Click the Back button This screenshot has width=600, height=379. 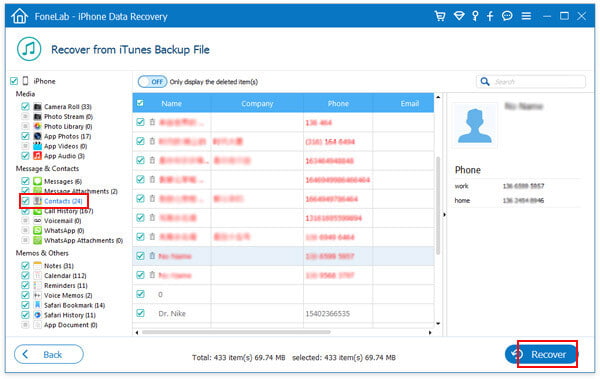[x=49, y=354]
